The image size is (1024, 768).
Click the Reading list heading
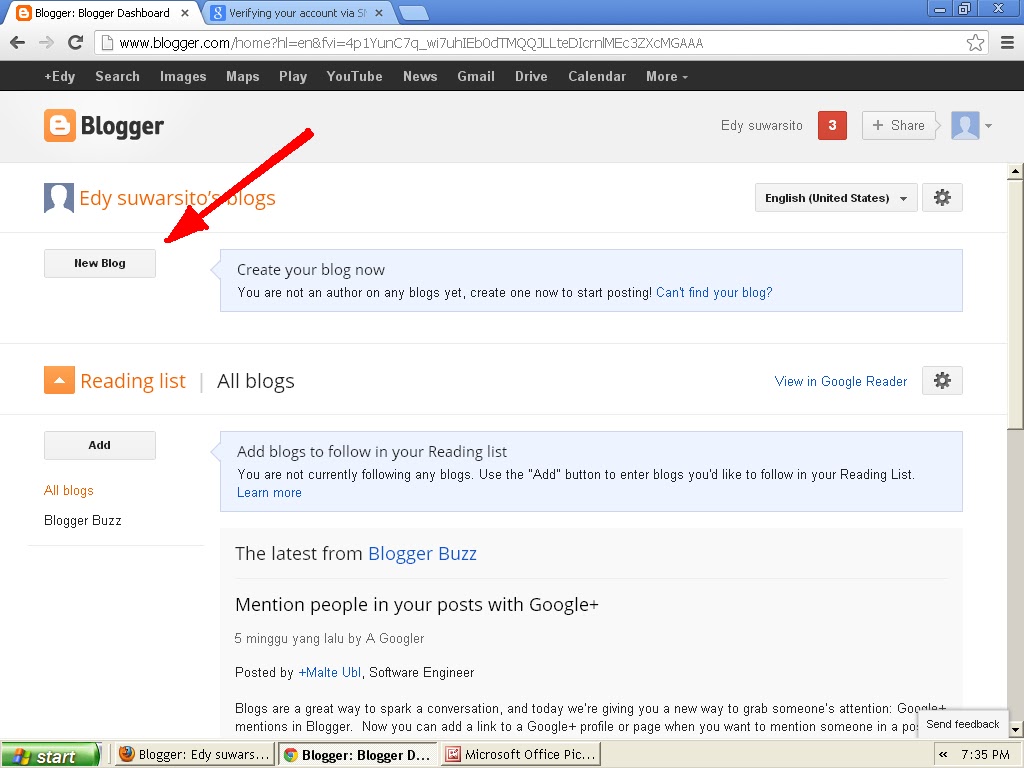tap(133, 381)
